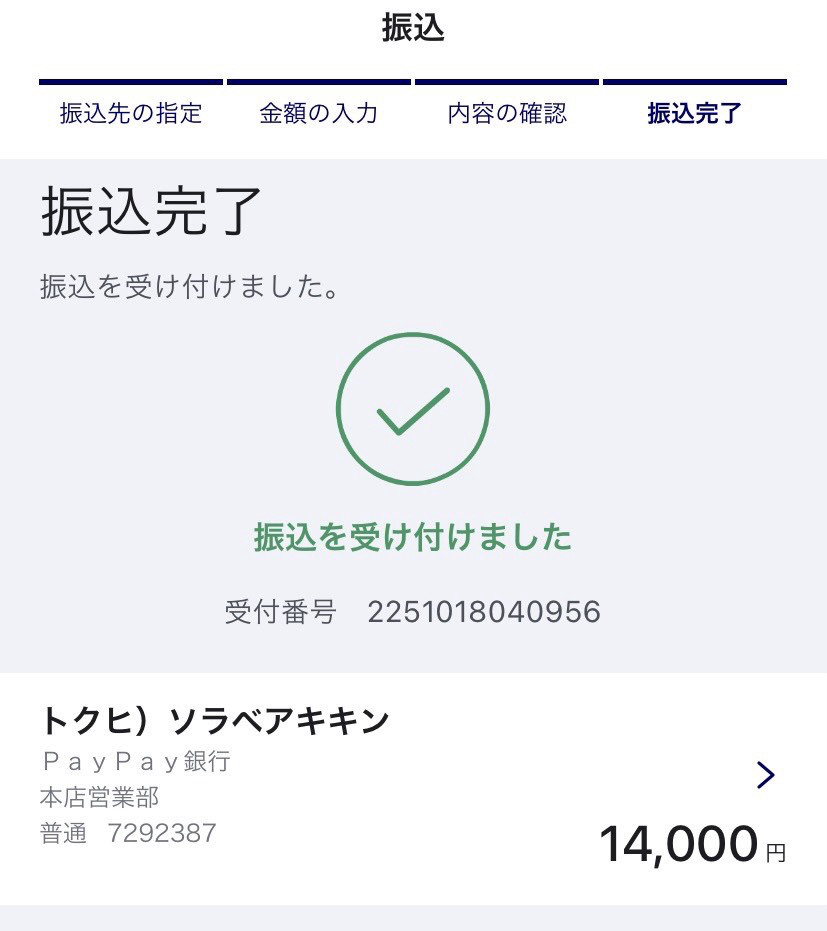
Task: Click the 受付番号 label
Action: coord(281,612)
